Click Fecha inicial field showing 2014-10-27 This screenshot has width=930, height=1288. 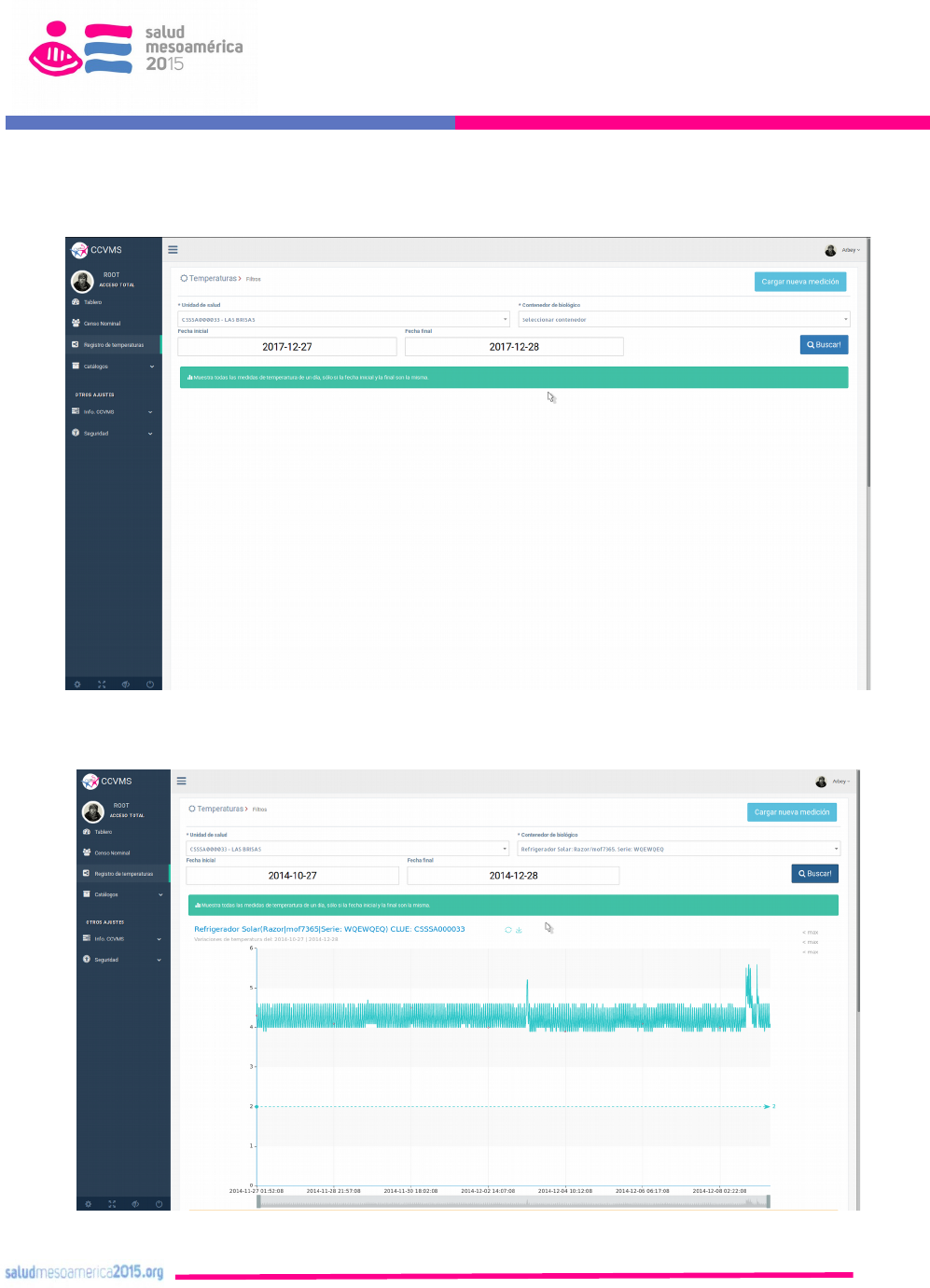coord(293,876)
